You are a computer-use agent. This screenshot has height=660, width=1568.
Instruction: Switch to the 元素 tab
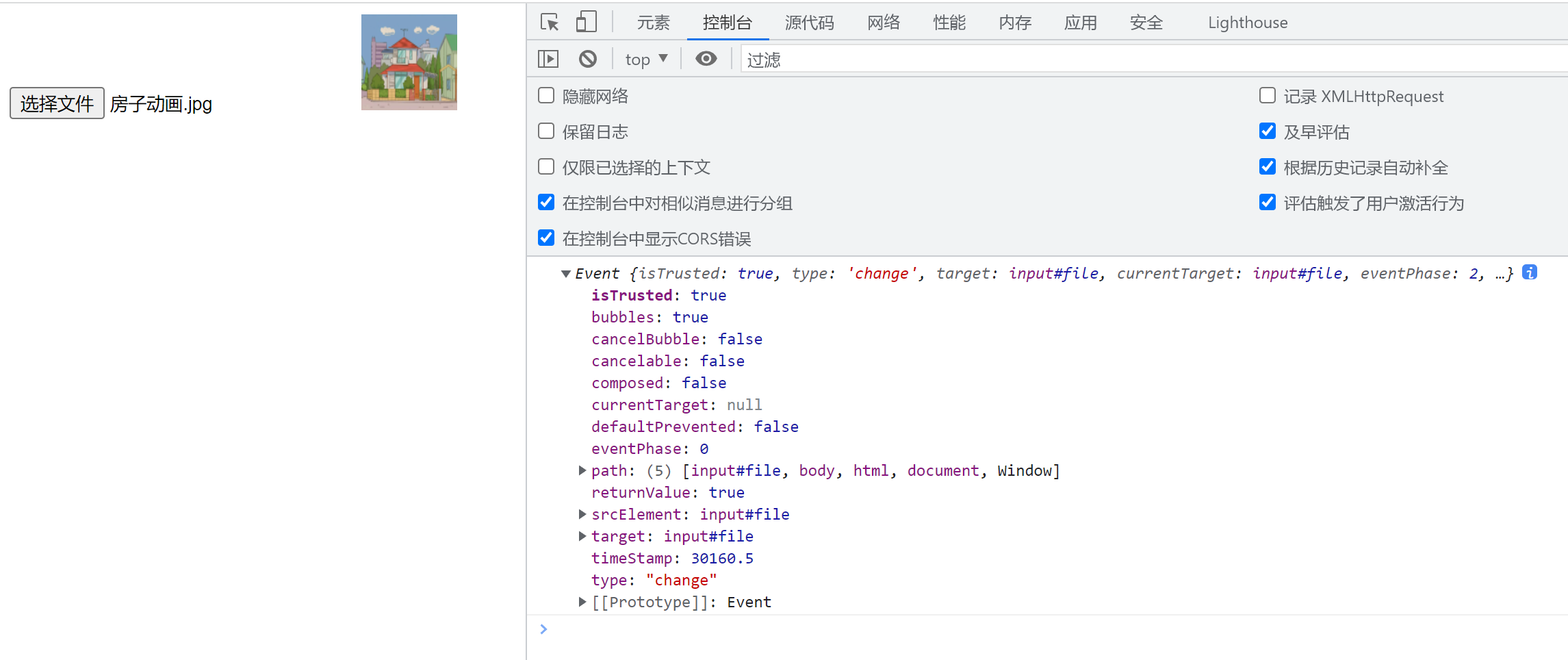click(x=654, y=23)
